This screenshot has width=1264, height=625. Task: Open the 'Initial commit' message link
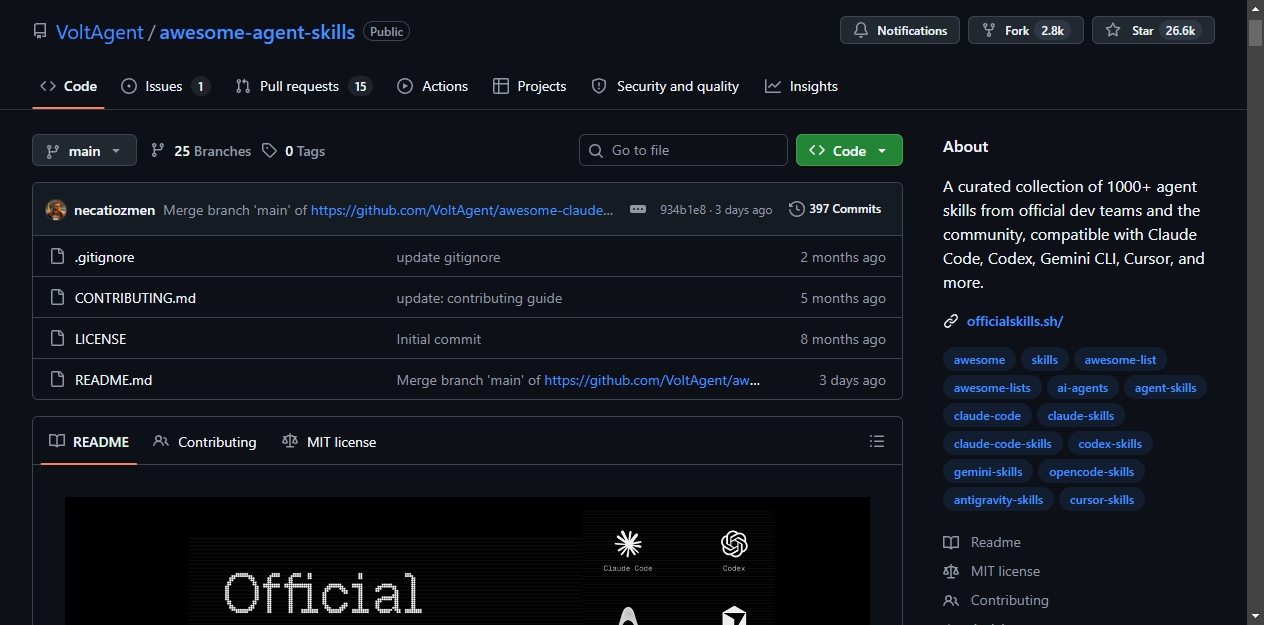click(438, 339)
